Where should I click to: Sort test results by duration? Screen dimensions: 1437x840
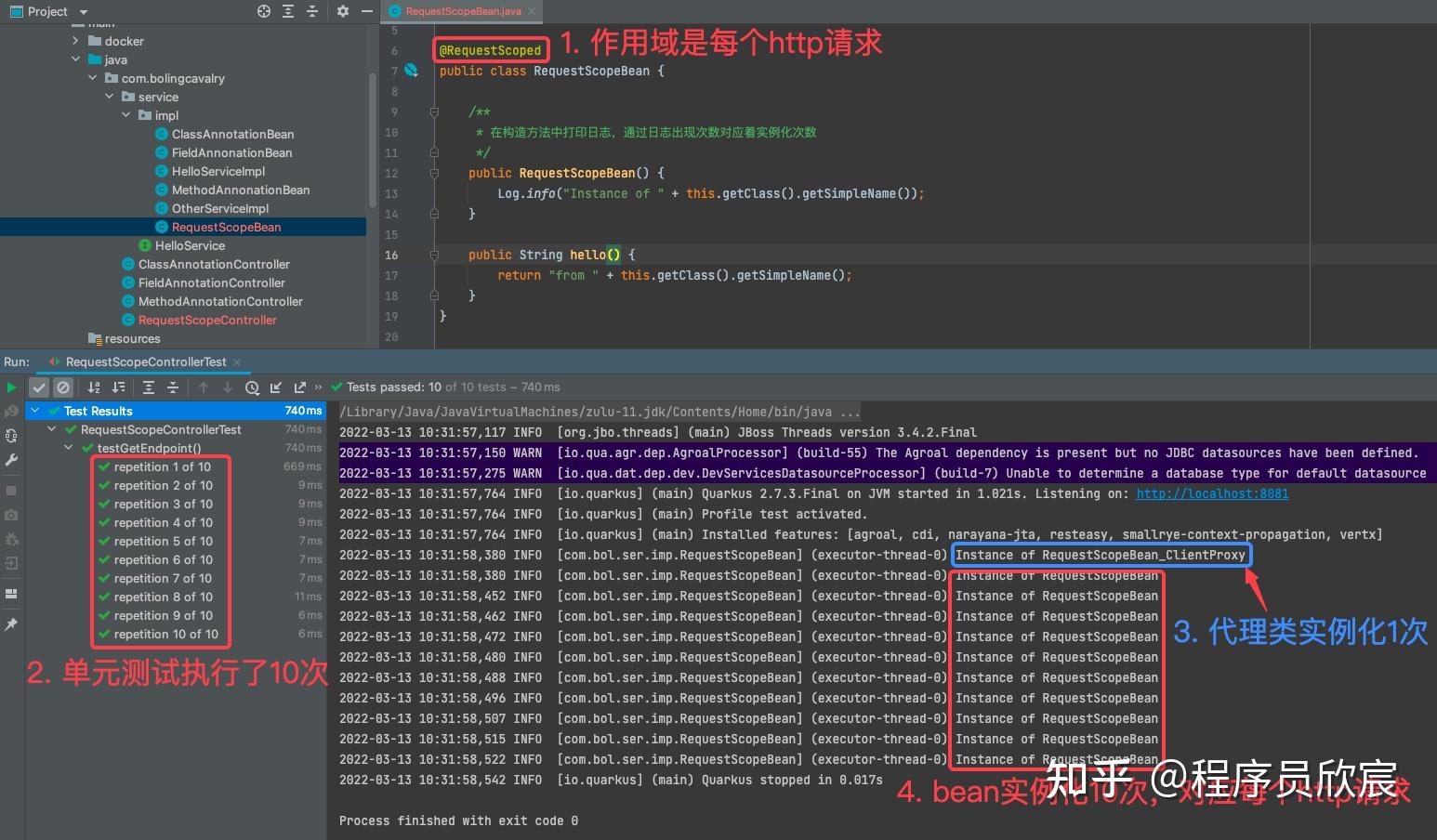click(118, 387)
